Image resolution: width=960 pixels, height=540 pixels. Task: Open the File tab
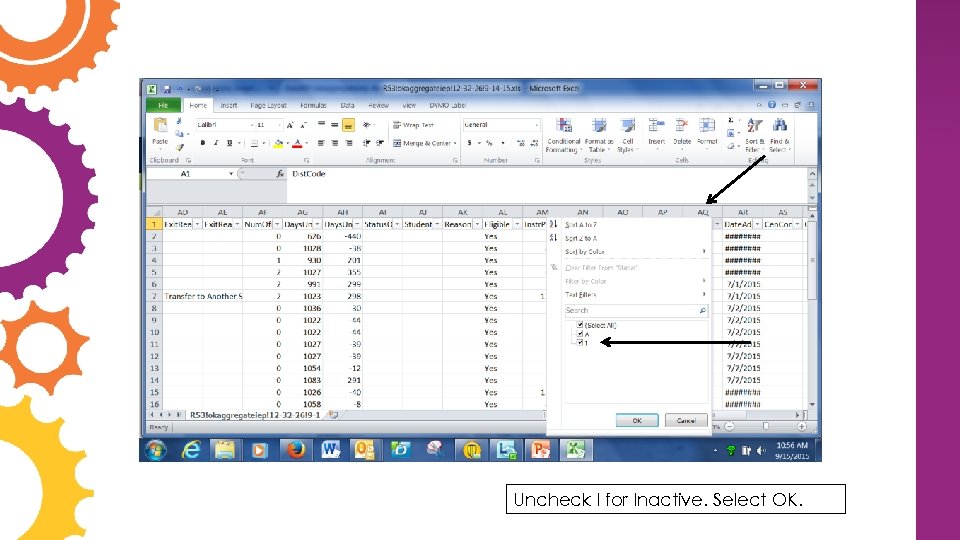163,105
